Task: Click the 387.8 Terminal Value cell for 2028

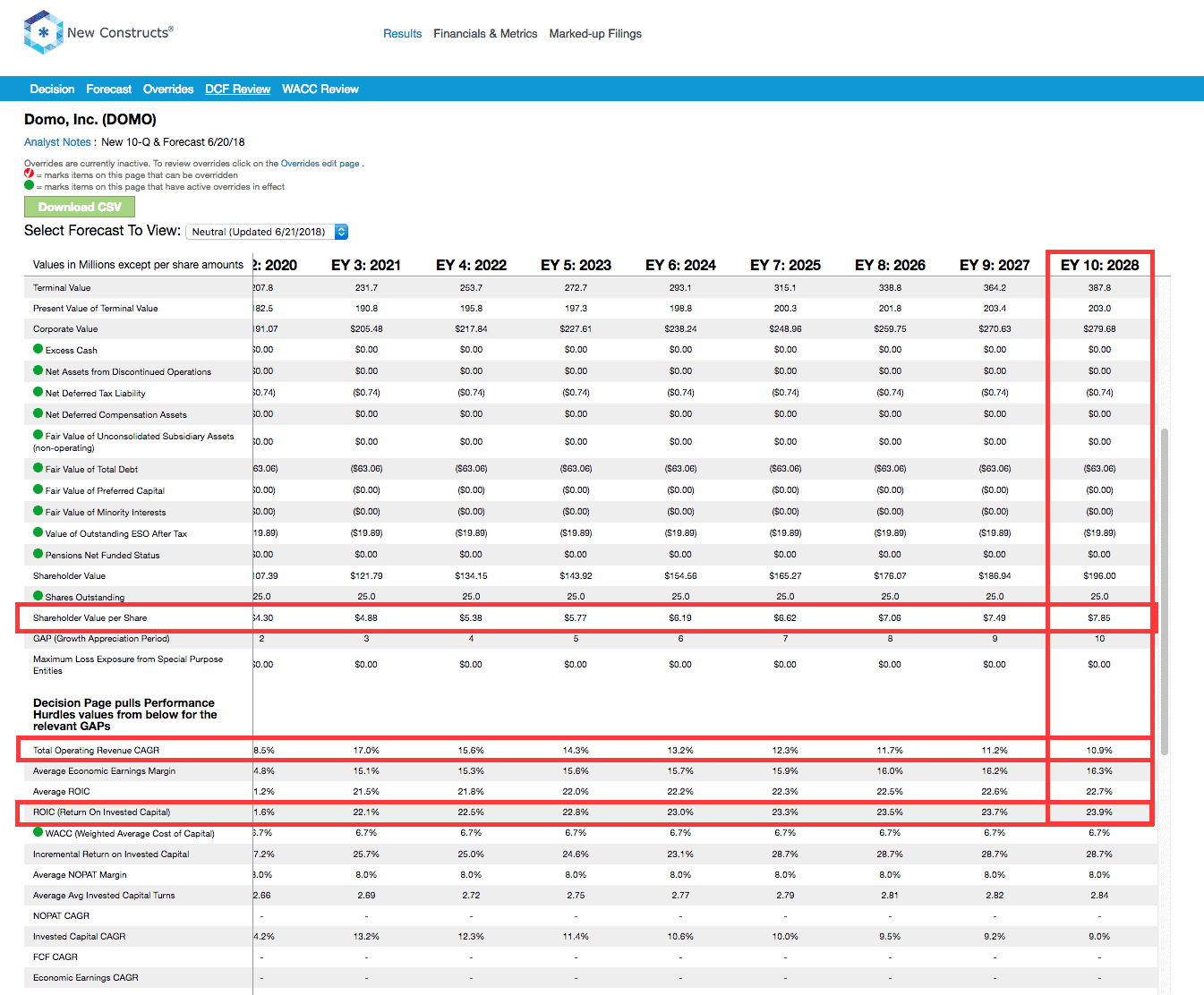Action: [1099, 288]
